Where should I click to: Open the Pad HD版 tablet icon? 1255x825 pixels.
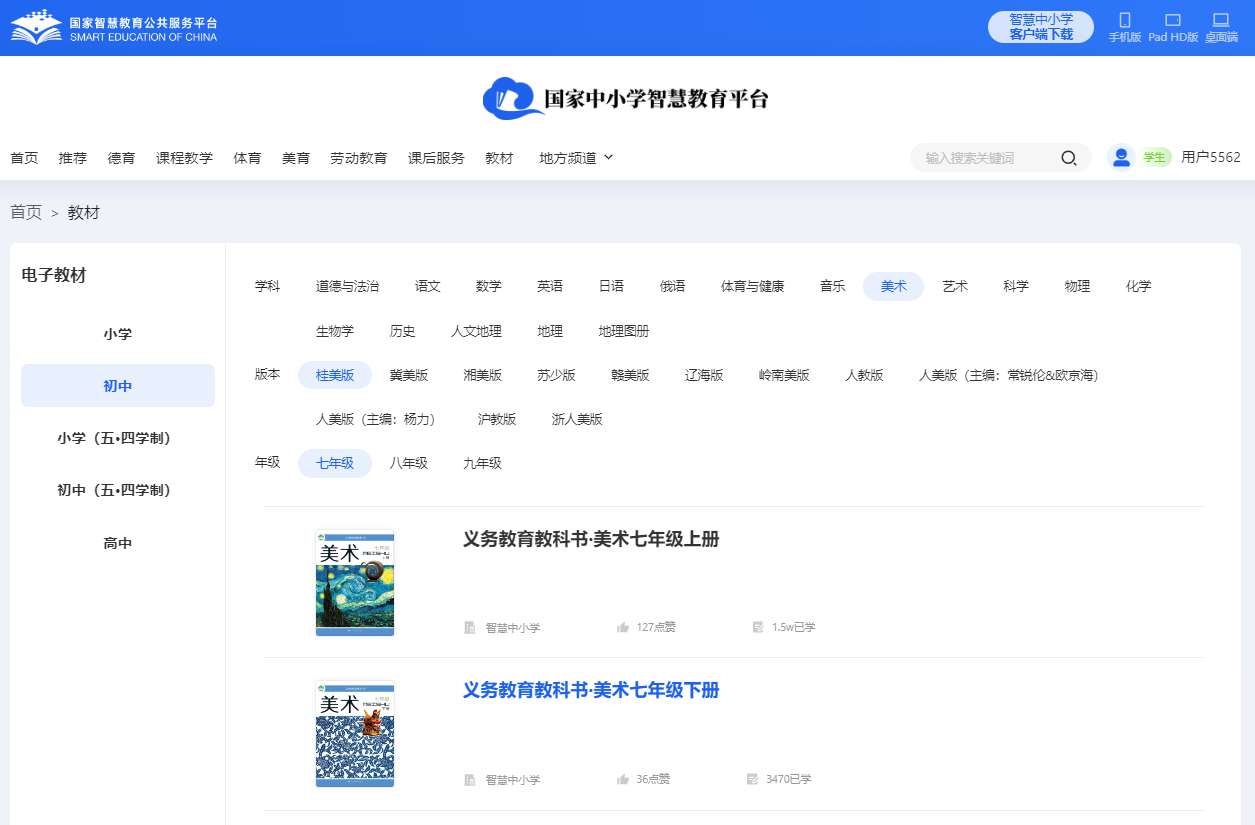click(1173, 20)
